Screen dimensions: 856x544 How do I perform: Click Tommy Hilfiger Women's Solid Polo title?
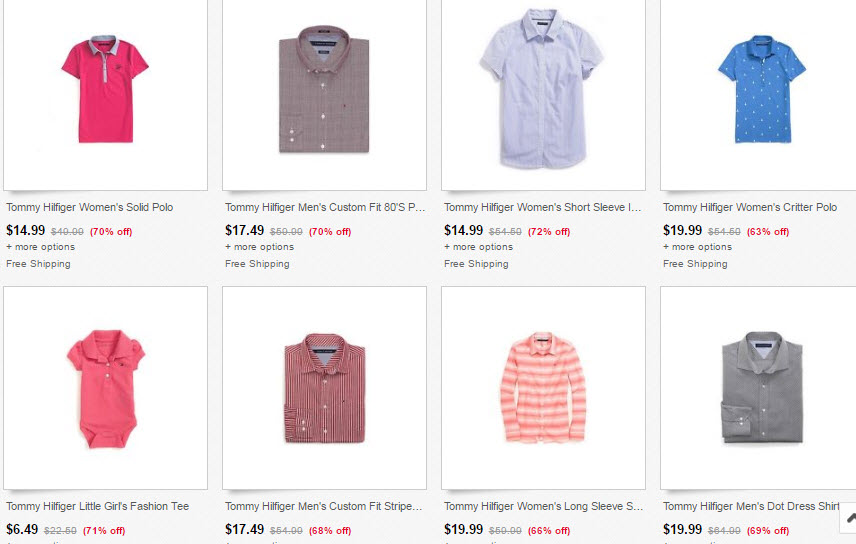(x=89, y=207)
